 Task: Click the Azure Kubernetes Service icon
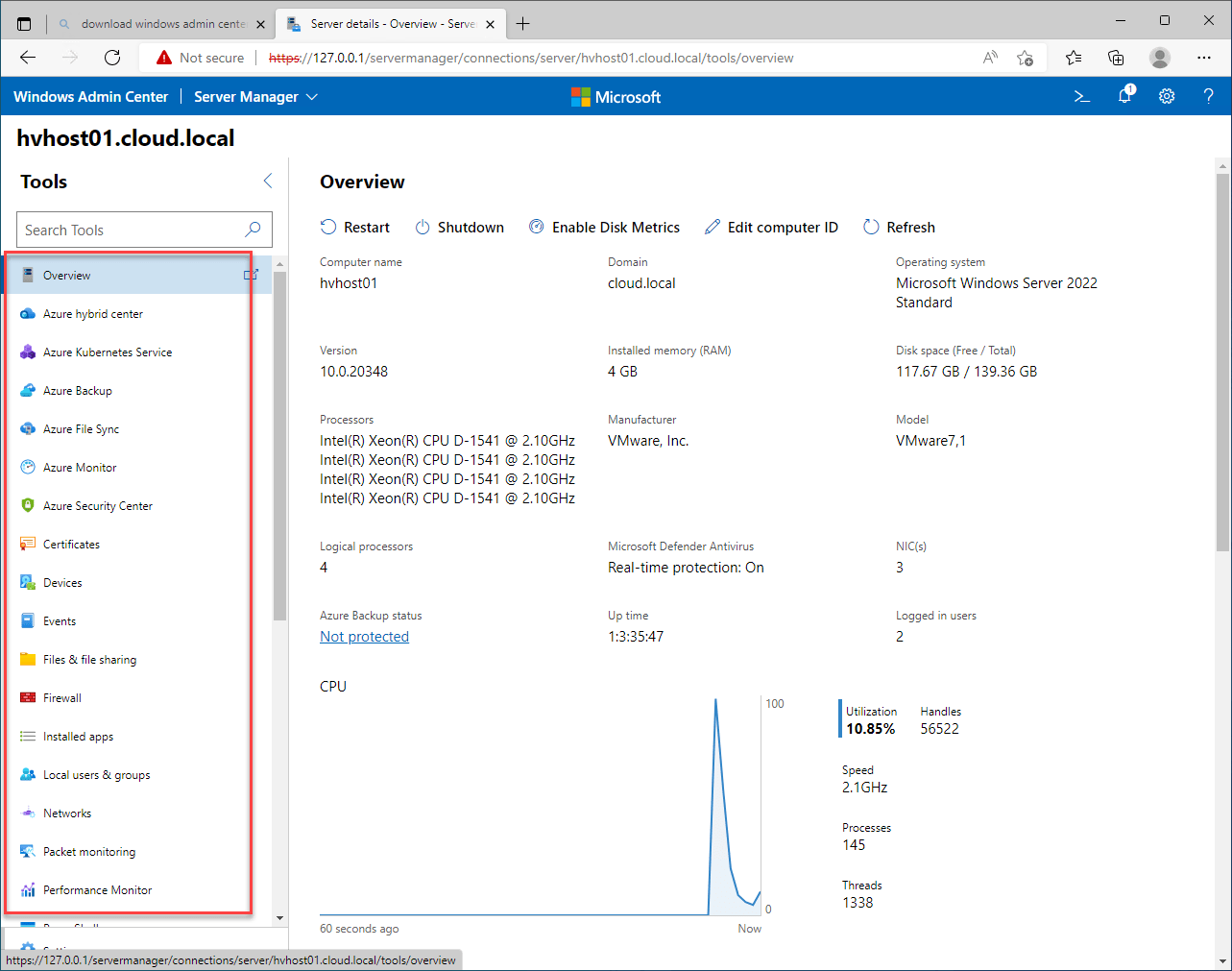pos(28,352)
